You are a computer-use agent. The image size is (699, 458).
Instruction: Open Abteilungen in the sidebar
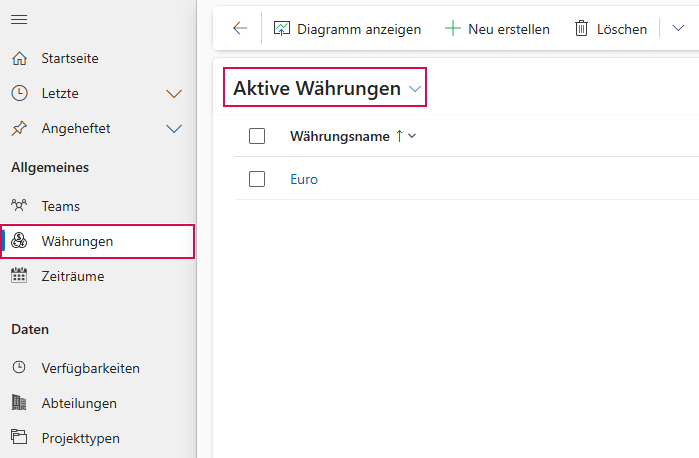pyautogui.click(x=98, y=403)
